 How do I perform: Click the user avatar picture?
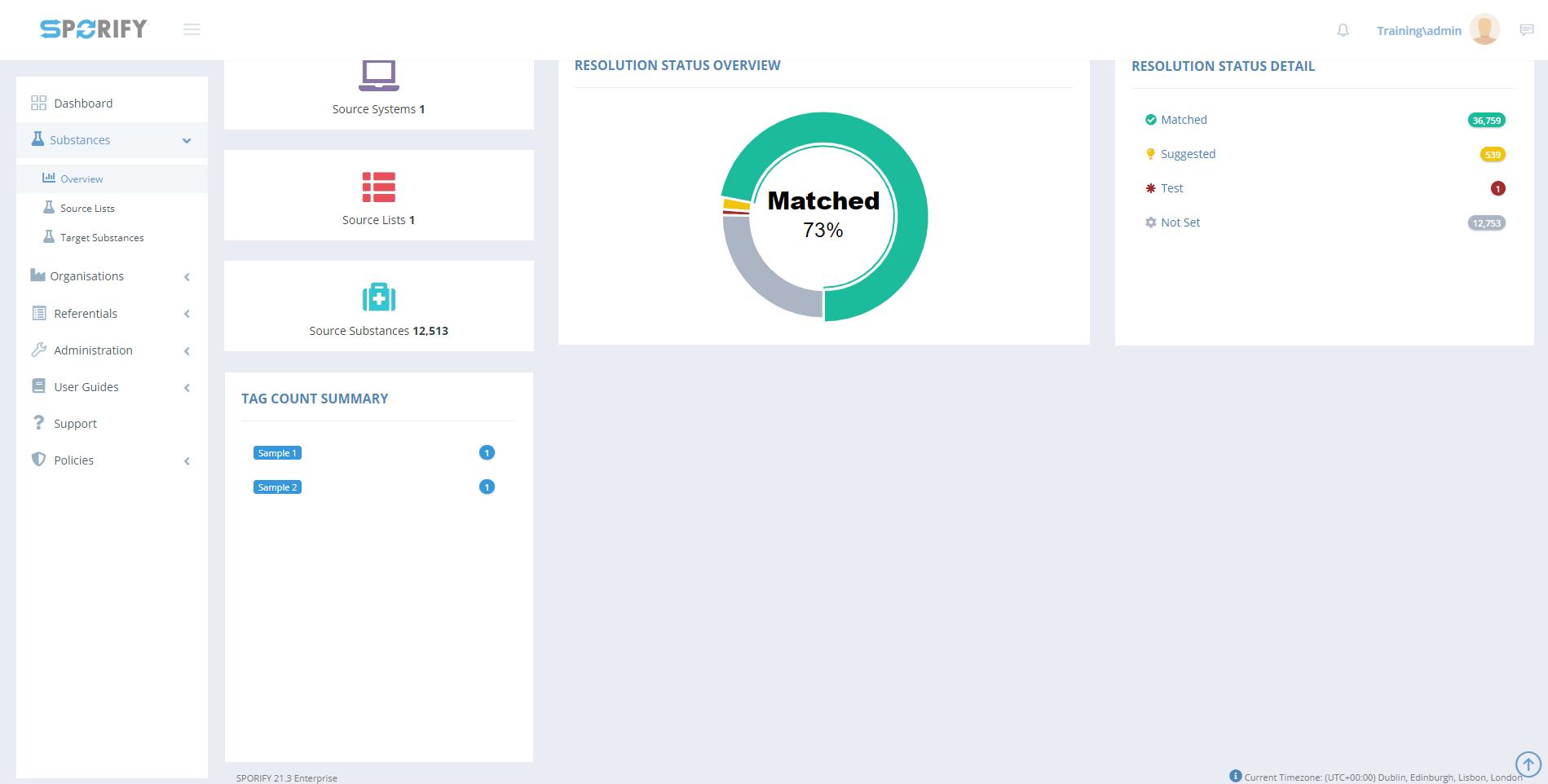[x=1484, y=30]
